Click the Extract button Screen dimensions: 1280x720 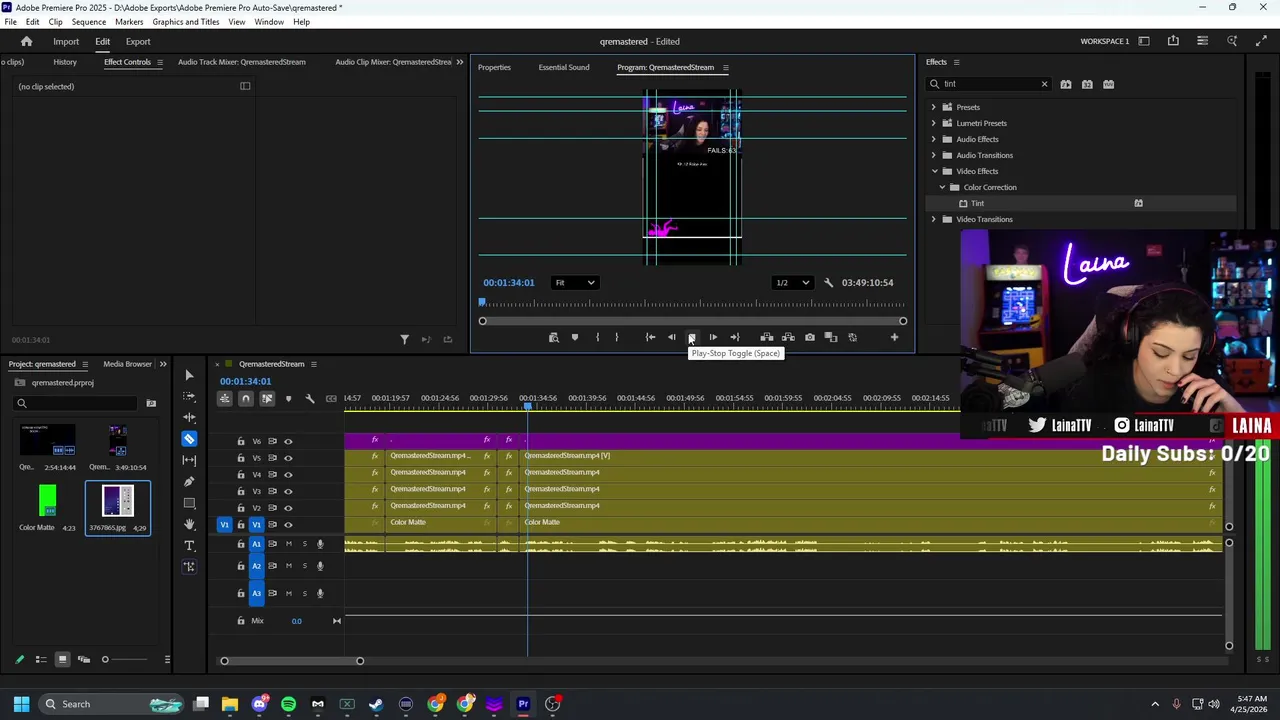point(788,337)
